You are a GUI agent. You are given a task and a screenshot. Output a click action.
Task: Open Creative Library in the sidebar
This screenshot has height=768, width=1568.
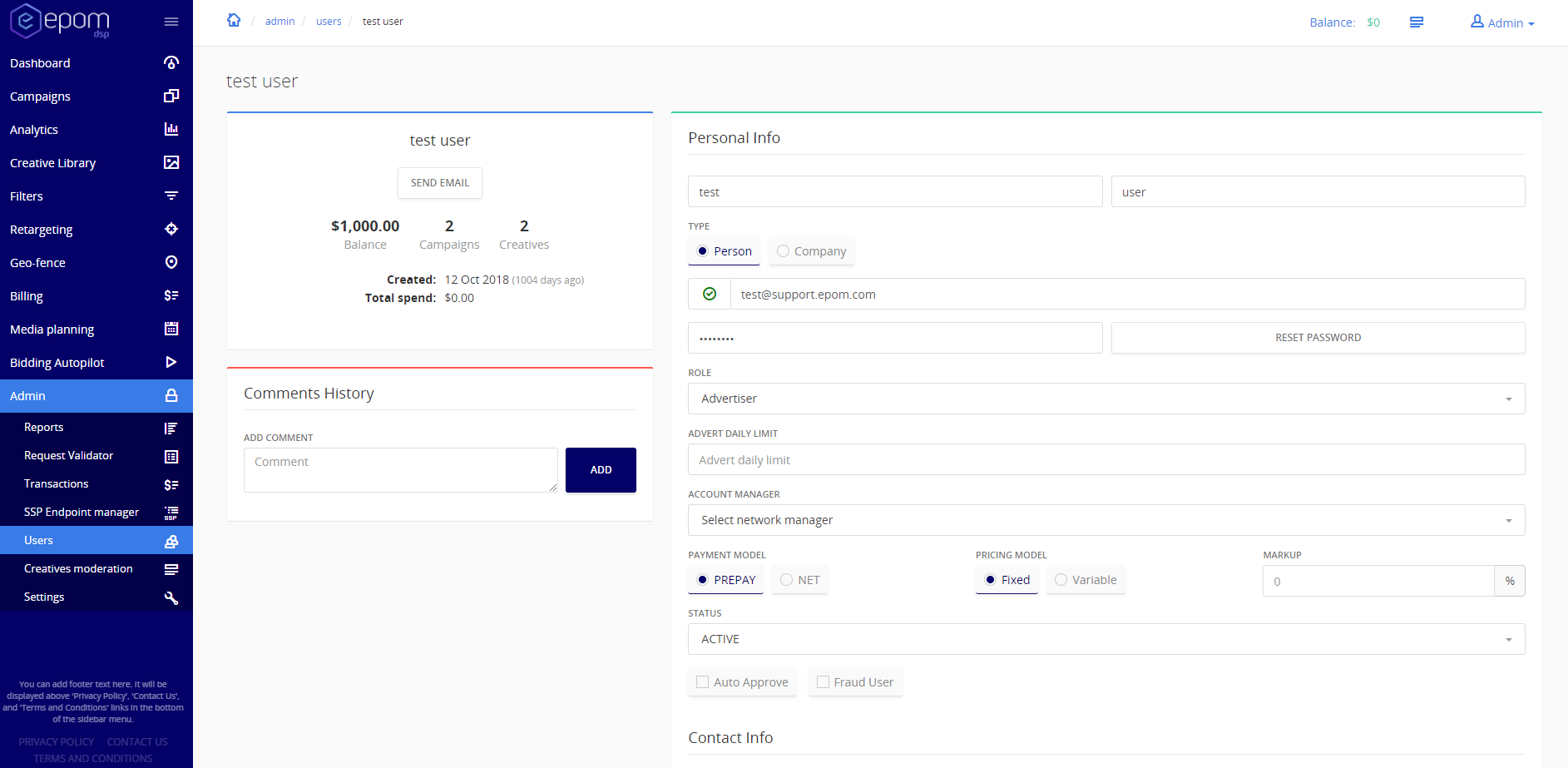[96, 163]
